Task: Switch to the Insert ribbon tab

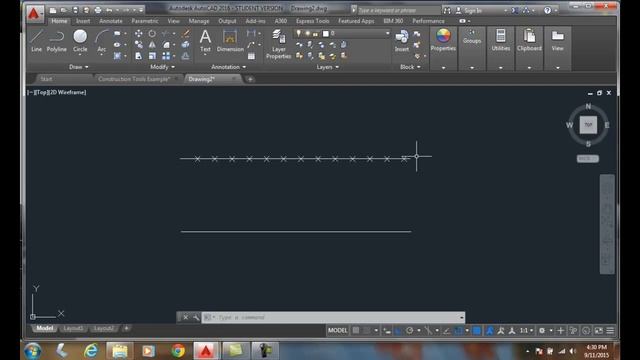Action: point(83,21)
